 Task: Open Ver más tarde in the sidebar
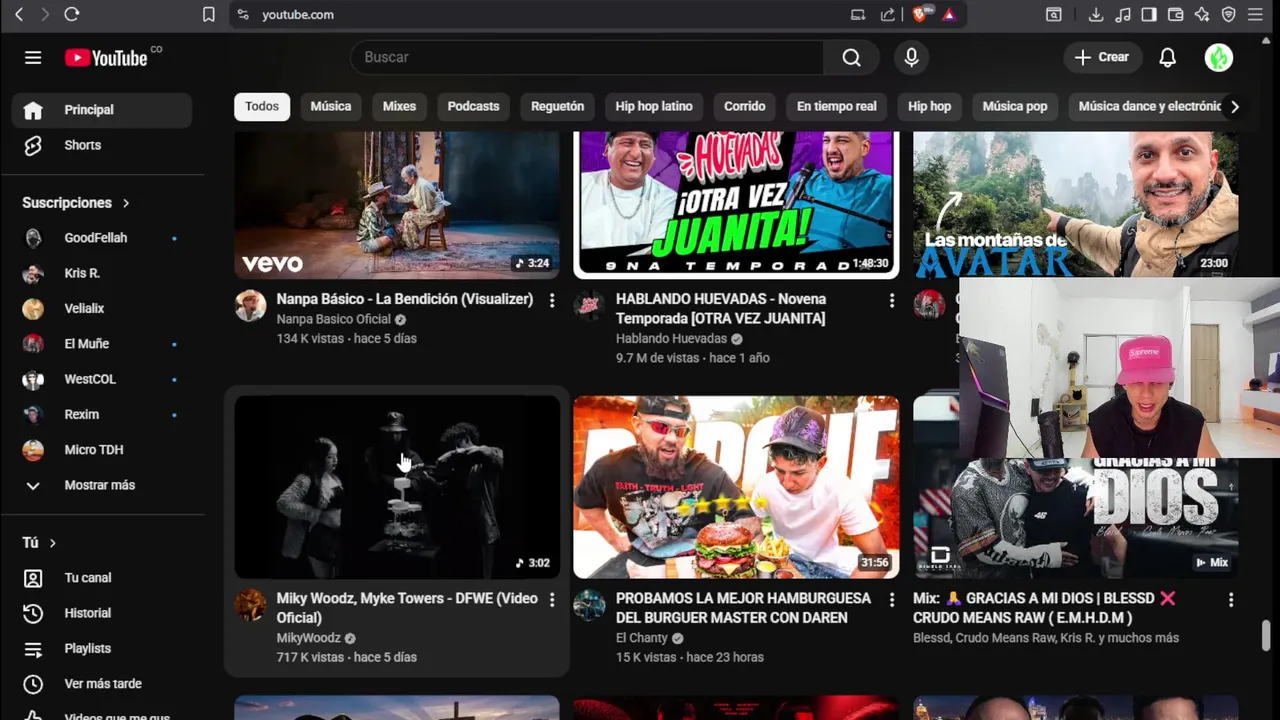click(101, 684)
